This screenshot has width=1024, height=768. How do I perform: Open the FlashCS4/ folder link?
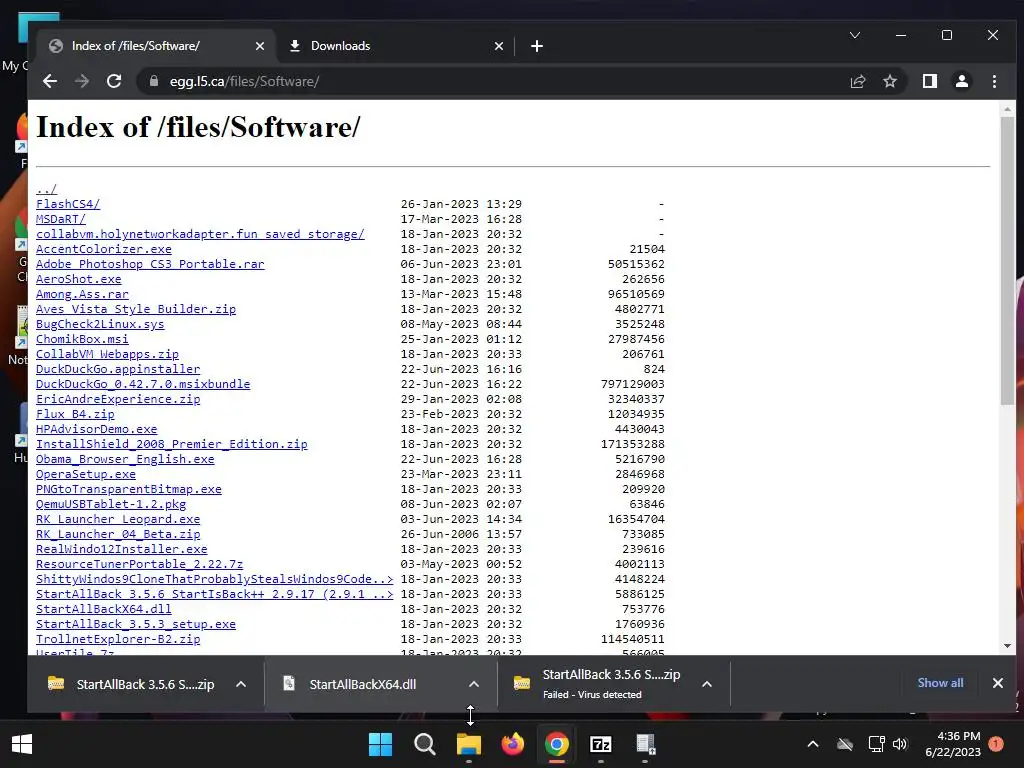point(68,204)
